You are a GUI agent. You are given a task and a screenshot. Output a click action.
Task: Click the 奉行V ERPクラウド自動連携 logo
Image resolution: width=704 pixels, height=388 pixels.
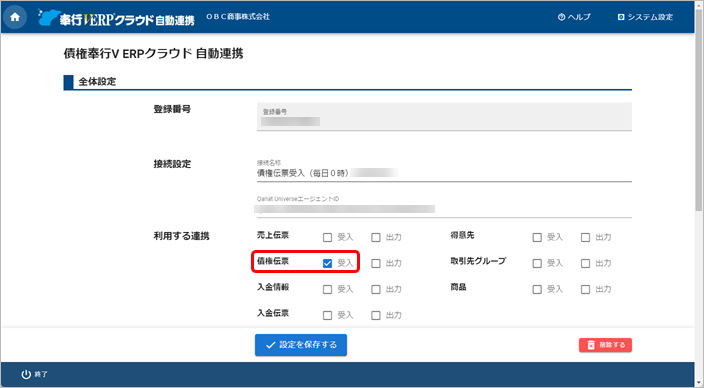tap(116, 18)
